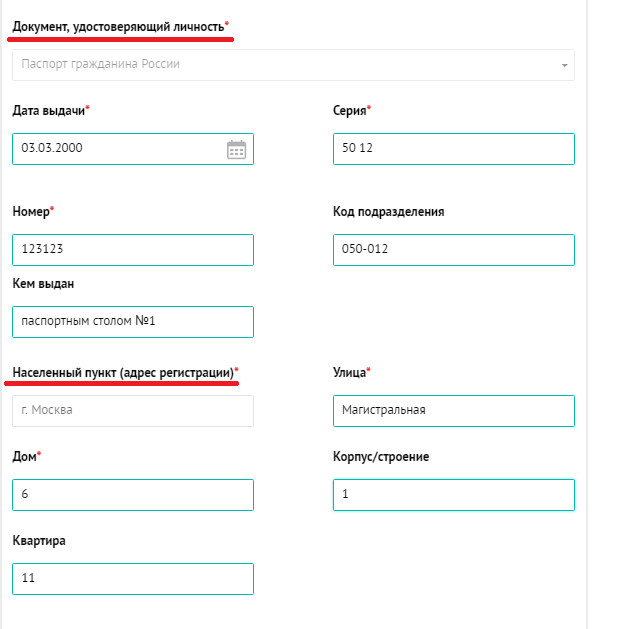This screenshot has height=629, width=620.
Task: Select the Корпус/строение input field
Action: [454, 495]
